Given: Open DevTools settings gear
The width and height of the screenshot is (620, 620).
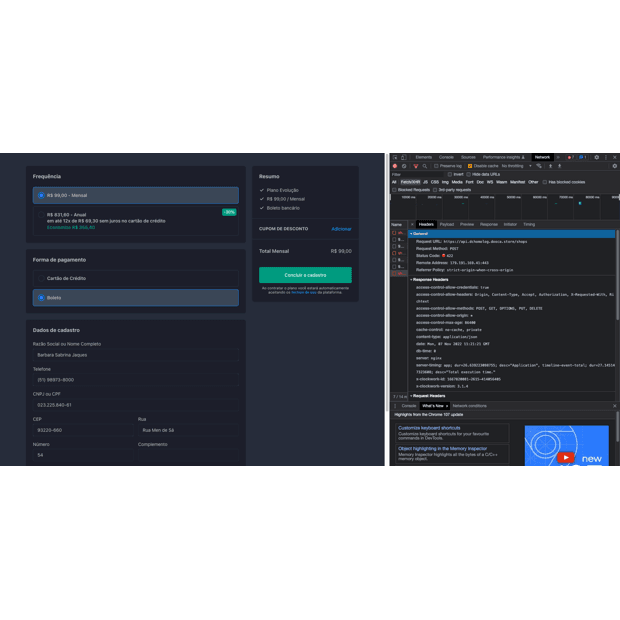Looking at the screenshot, I should [x=597, y=157].
